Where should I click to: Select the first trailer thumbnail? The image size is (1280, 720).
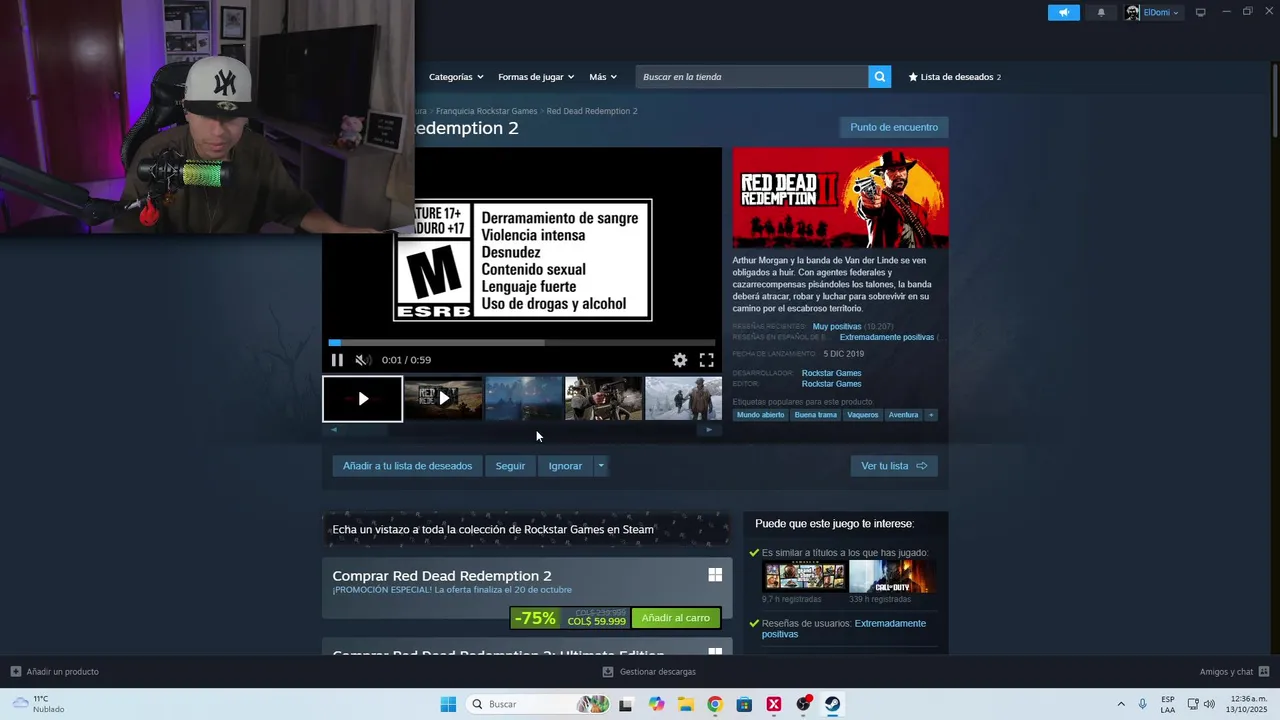(363, 399)
